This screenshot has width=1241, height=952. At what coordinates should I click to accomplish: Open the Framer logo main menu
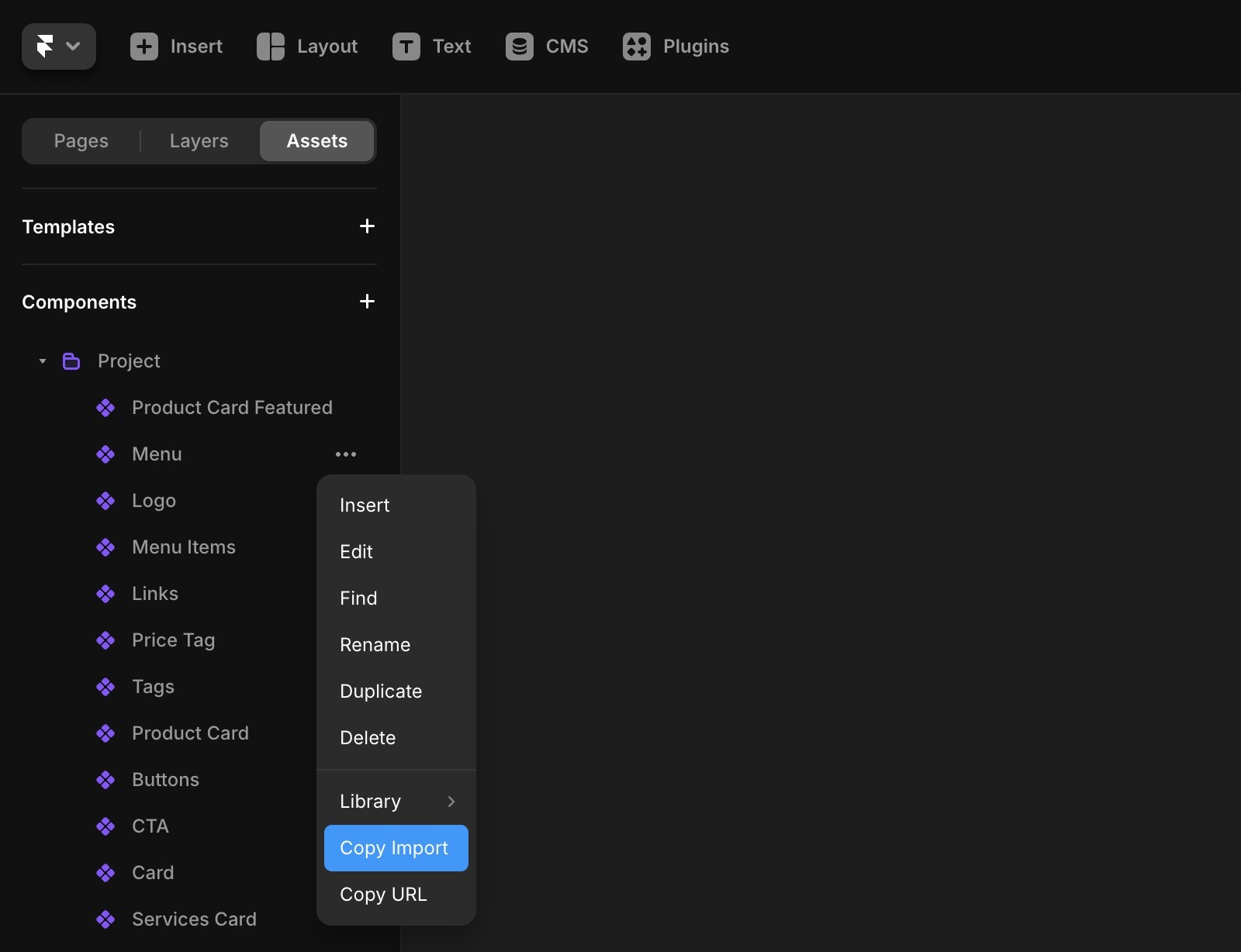click(59, 47)
